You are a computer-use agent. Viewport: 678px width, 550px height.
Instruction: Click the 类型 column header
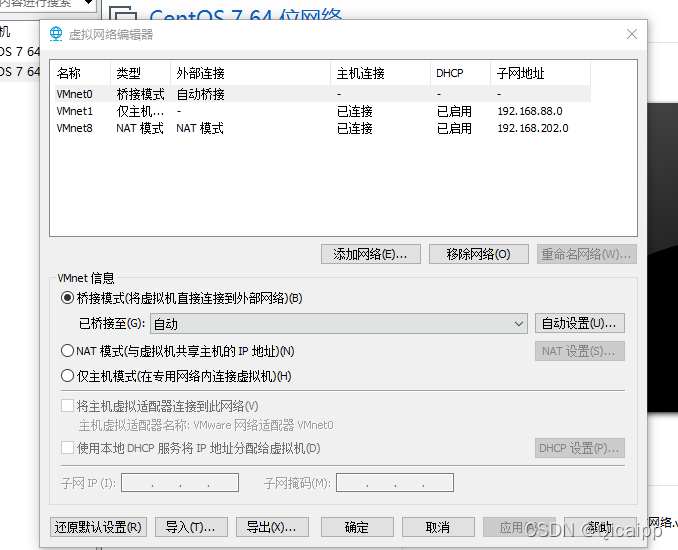point(141,73)
